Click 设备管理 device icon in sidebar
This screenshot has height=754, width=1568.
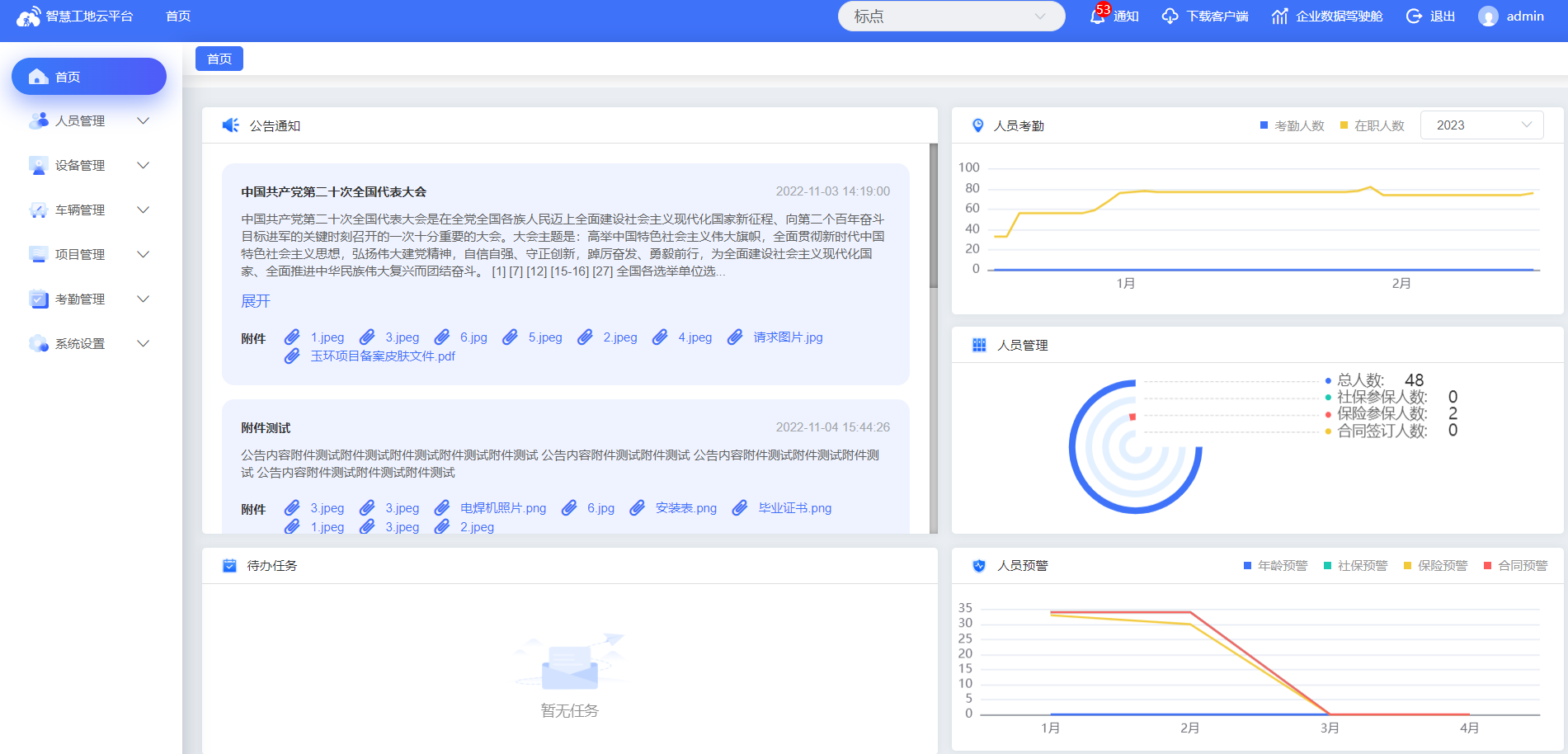coord(38,165)
